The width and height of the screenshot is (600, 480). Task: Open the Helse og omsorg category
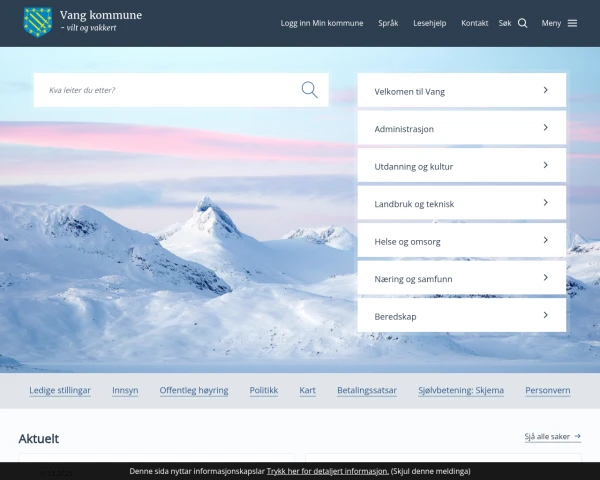(461, 241)
